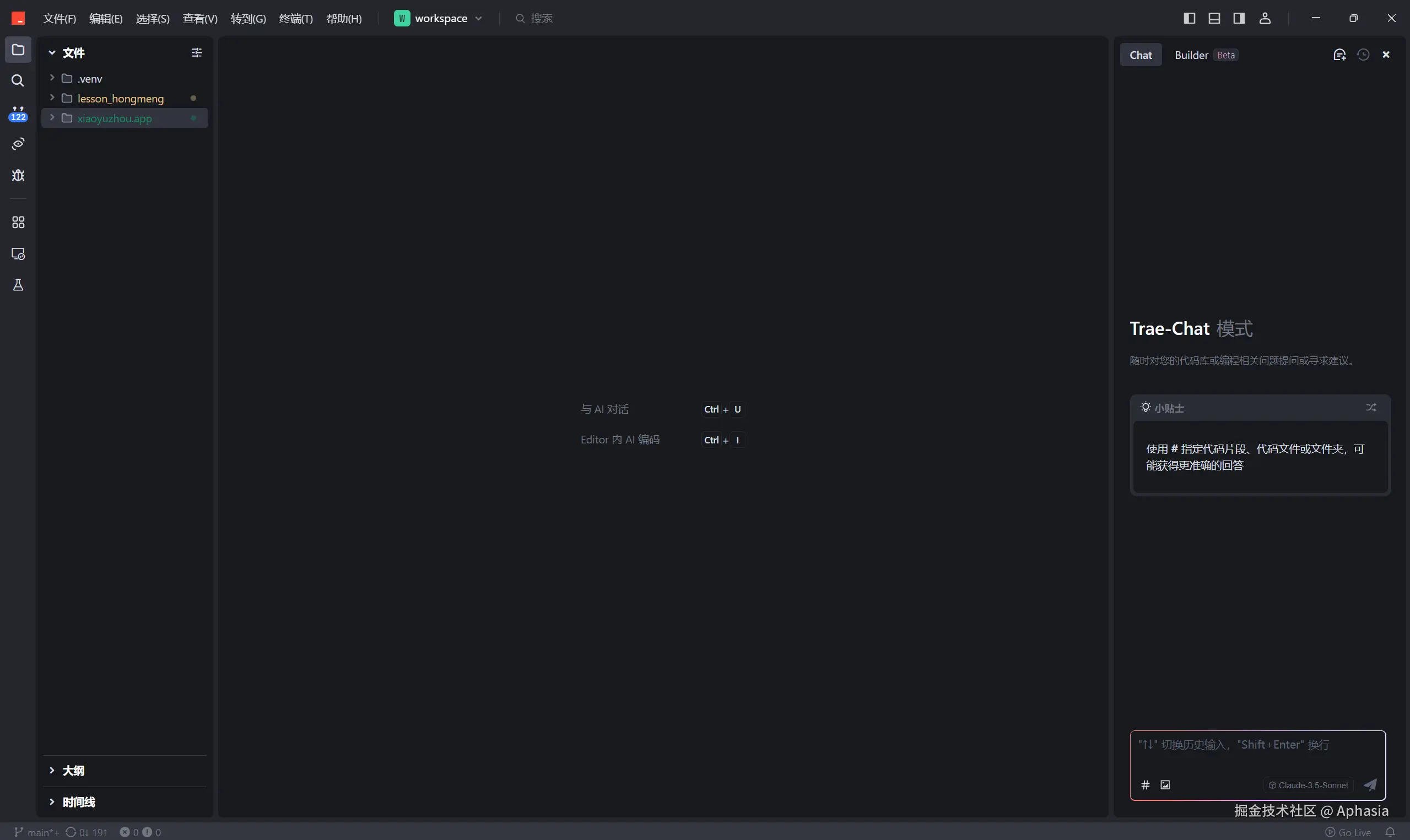Screen dimensions: 1410x840
Task: Toggle the right AI sidebar layout icon
Action: [1239, 18]
